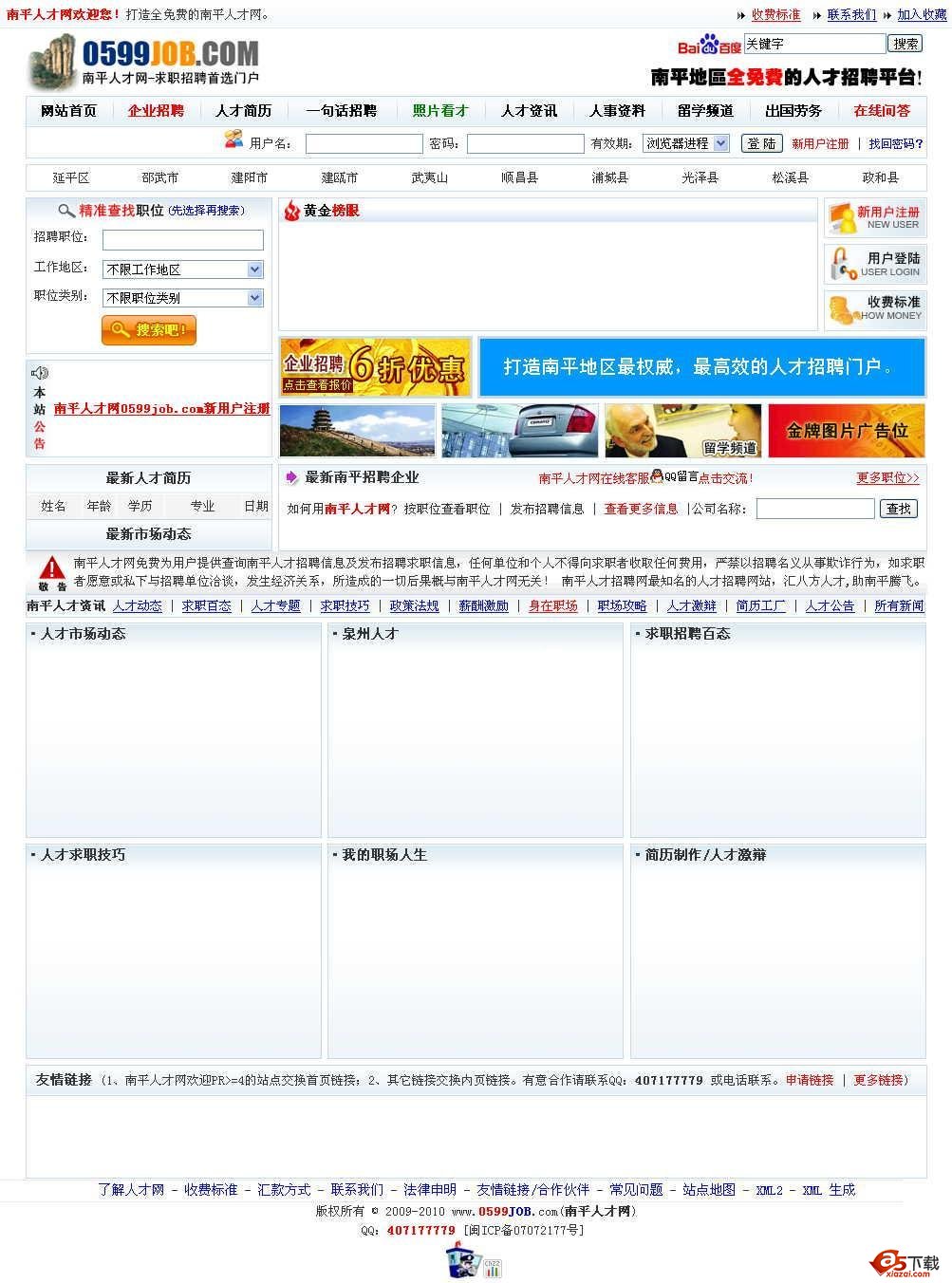Open the 职位类别 不限职位类别 dropdown
Viewport: 952px width, 1283px height.
coord(183,298)
